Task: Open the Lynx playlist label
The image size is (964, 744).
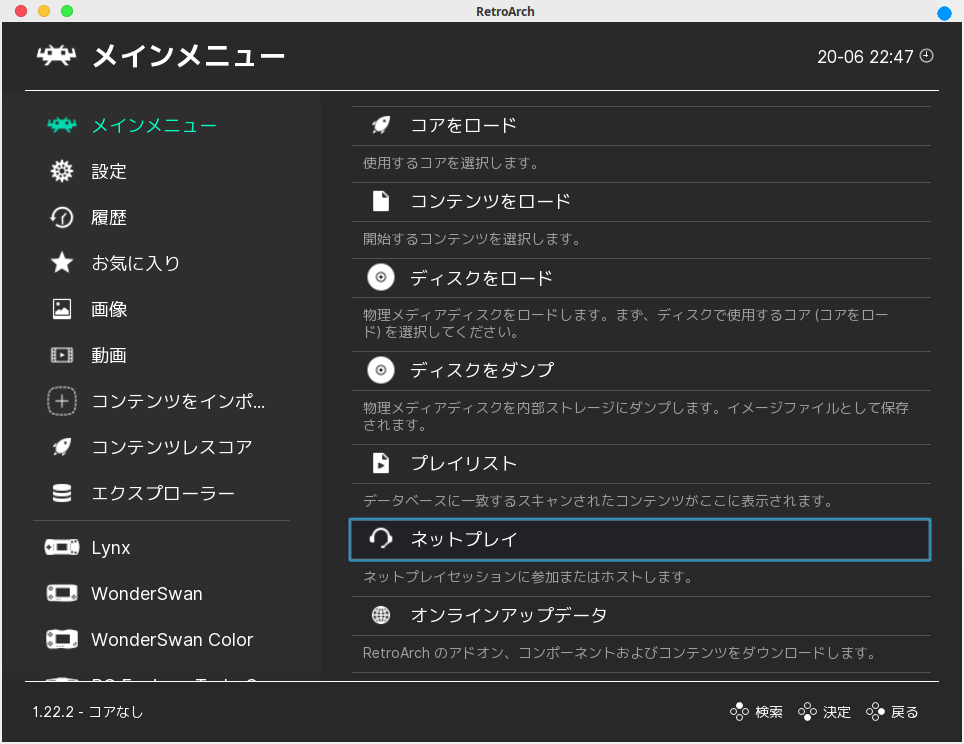Action: coord(111,548)
